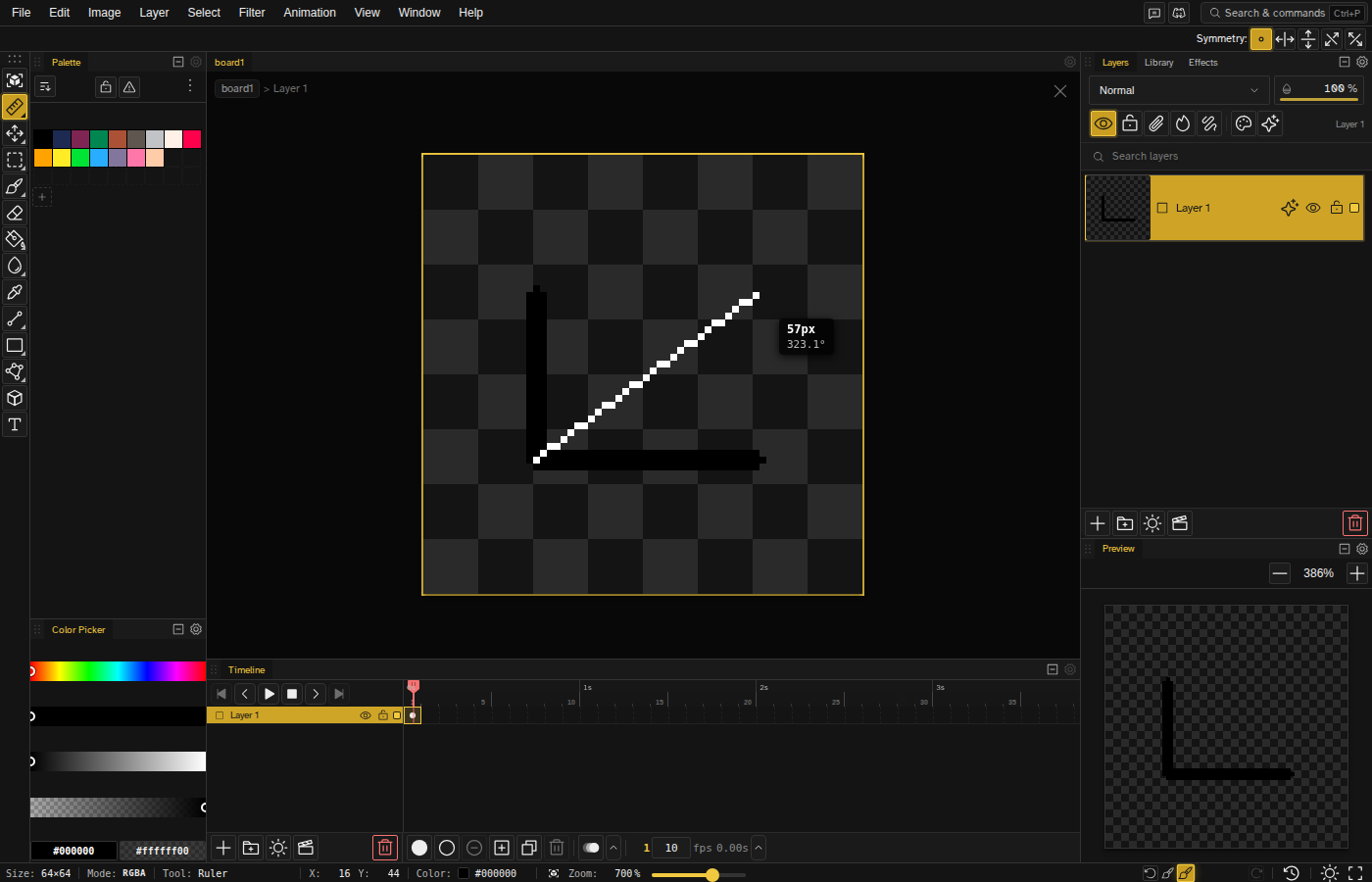
Task: Select the Move tool
Action: coord(15,133)
